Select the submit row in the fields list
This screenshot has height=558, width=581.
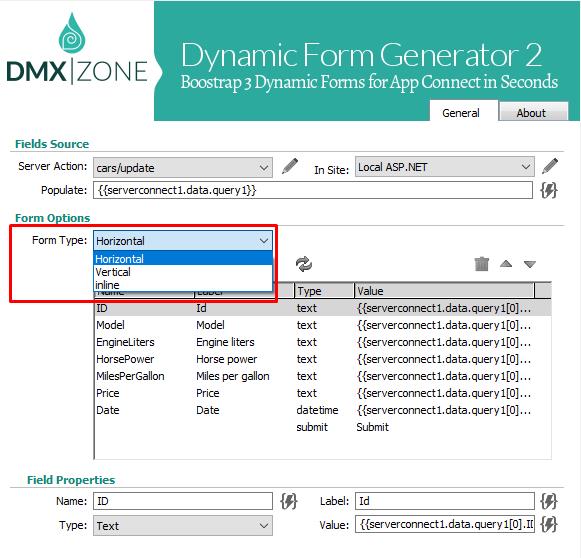coord(322,427)
